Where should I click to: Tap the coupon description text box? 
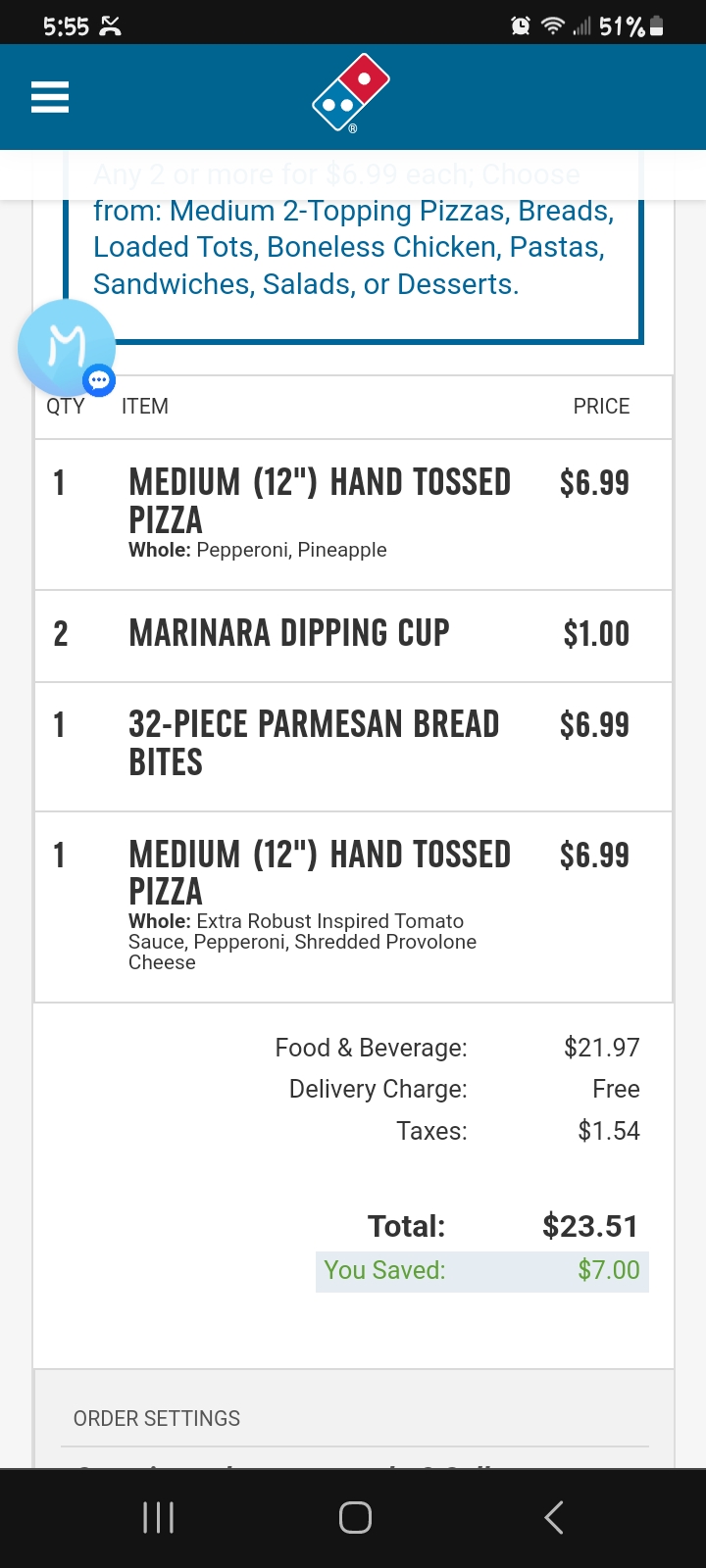coord(353,247)
